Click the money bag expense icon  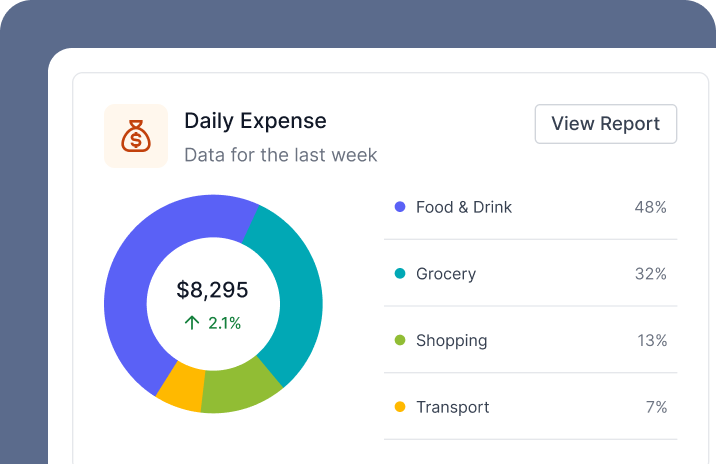point(136,136)
